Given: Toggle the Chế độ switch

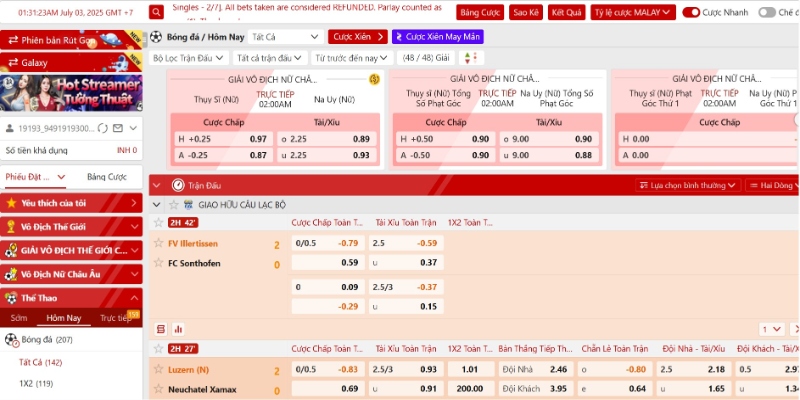Looking at the screenshot, I should pos(766,13).
